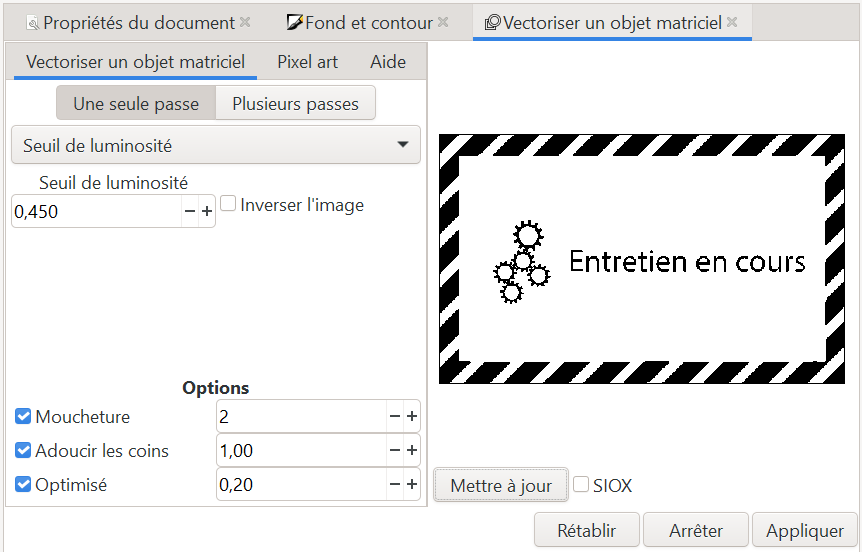Increase Seuil de luminosité with plus button
This screenshot has width=862, height=552.
207,212
